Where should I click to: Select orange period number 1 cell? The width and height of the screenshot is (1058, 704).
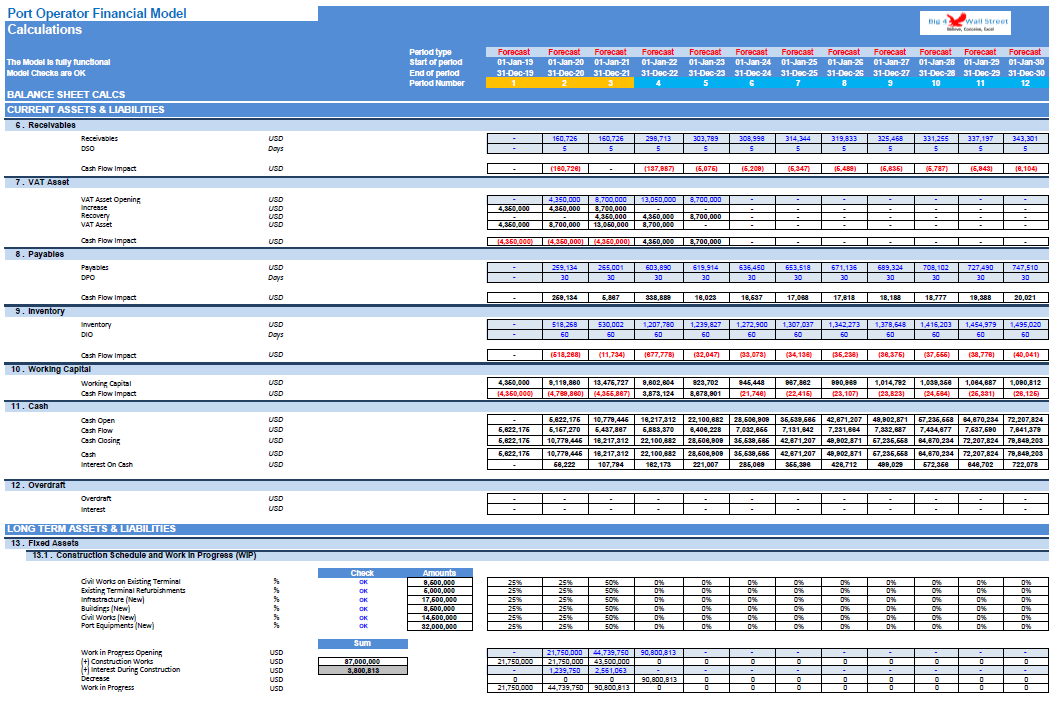point(513,83)
